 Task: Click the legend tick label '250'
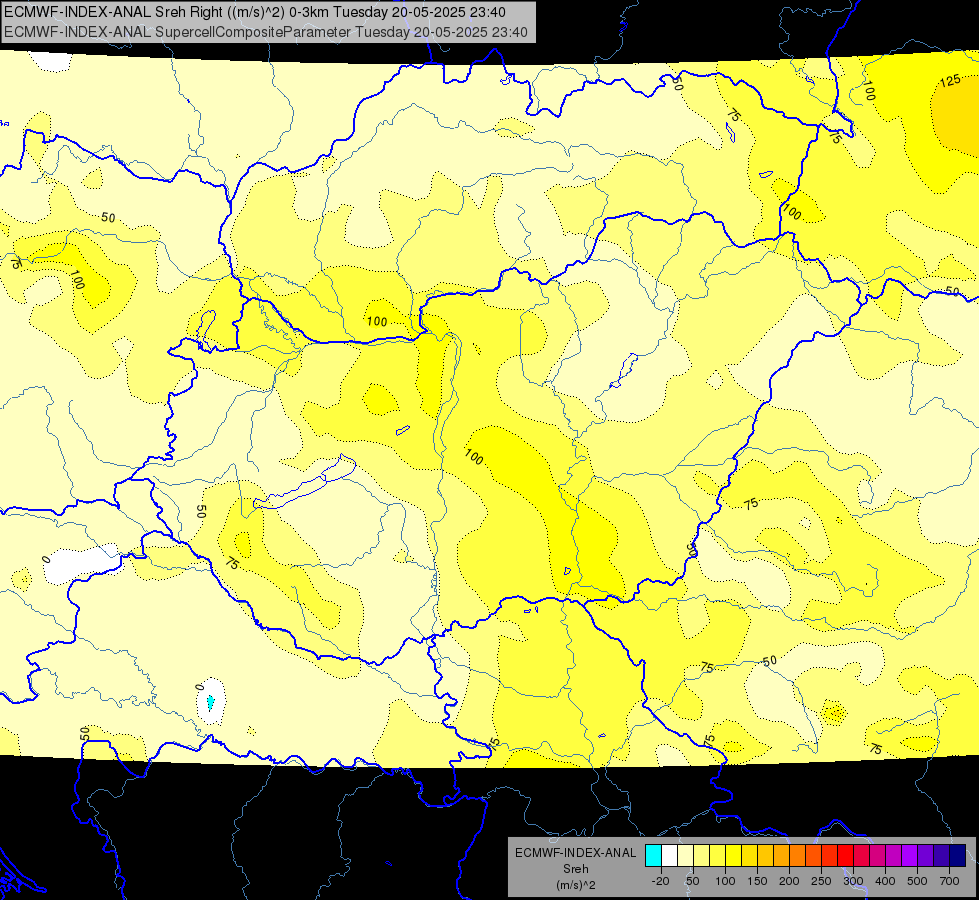[x=821, y=881]
